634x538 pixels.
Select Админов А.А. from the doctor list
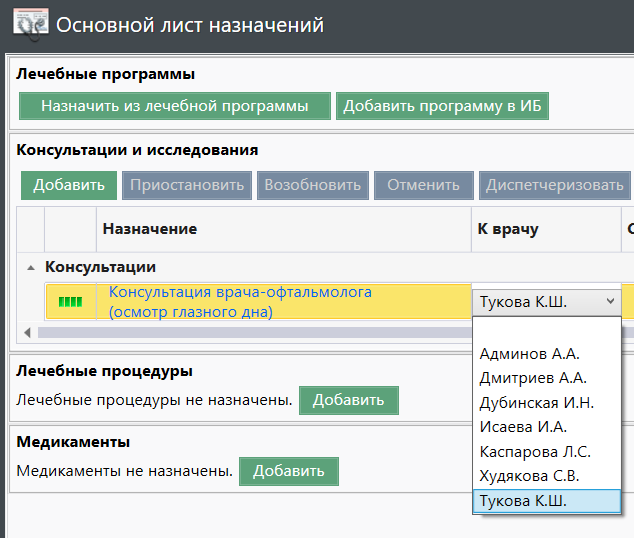(529, 353)
